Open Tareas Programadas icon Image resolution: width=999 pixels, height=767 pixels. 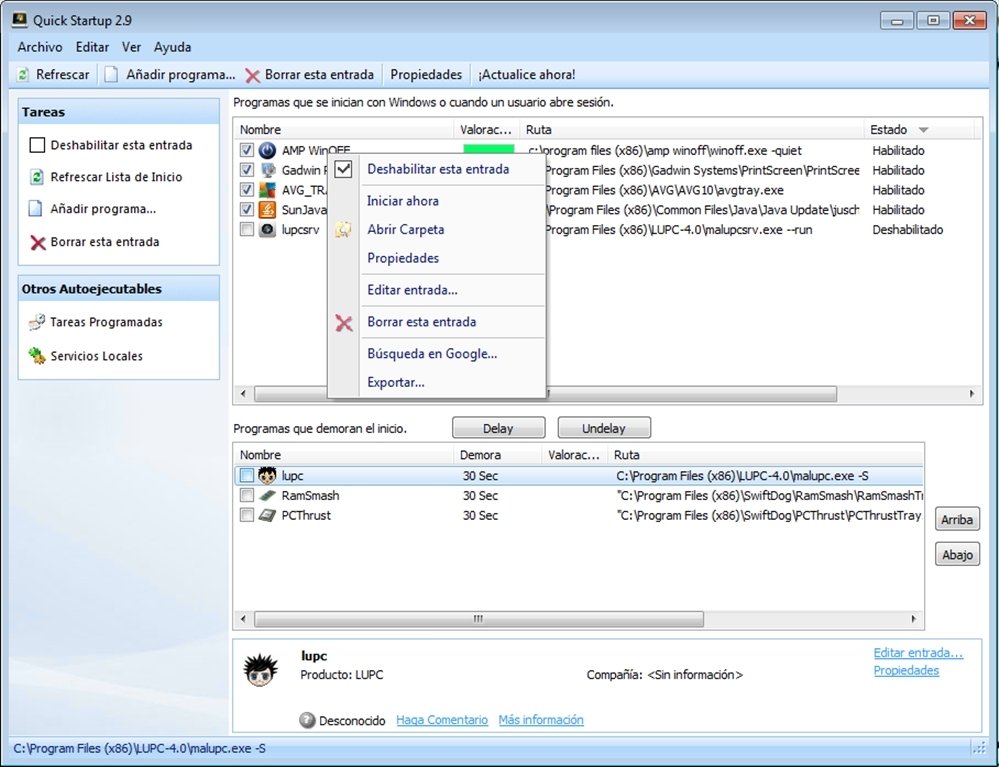(x=37, y=322)
